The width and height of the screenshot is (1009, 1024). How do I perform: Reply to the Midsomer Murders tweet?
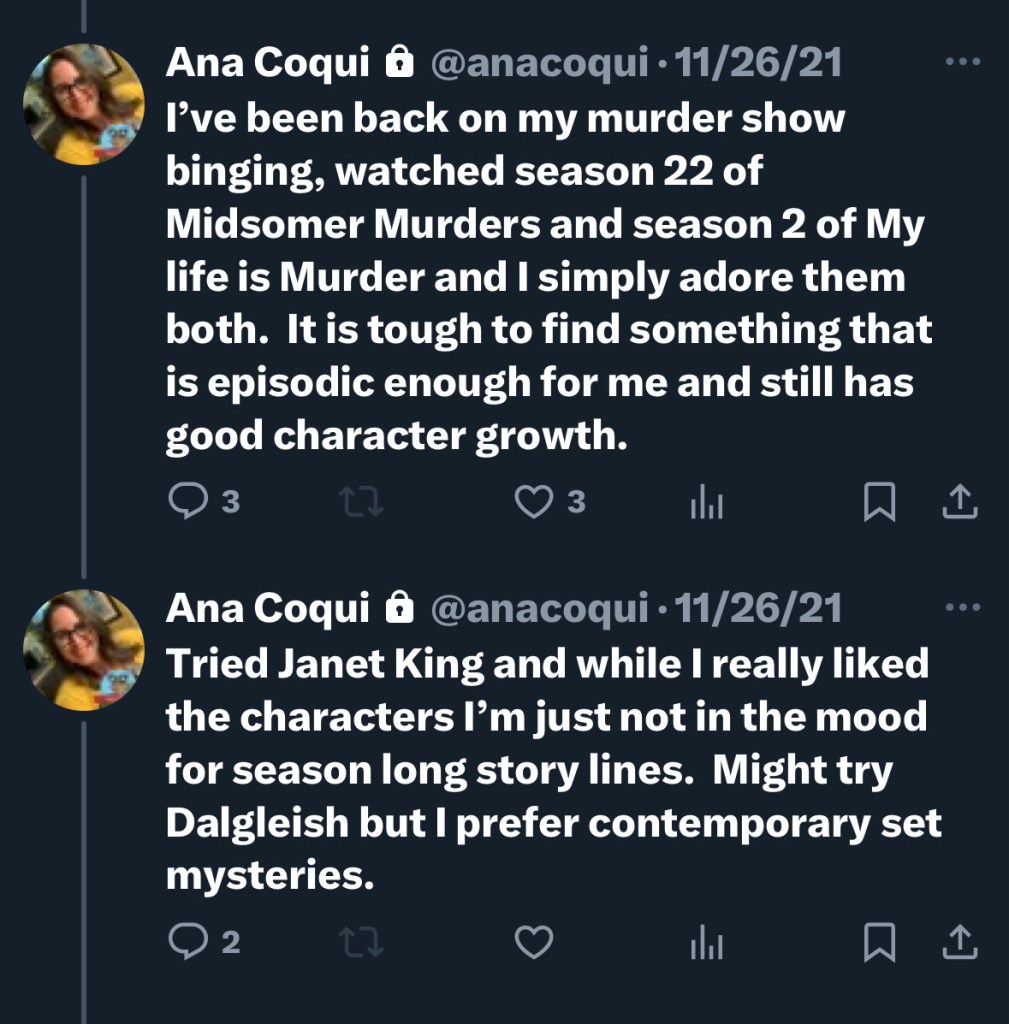point(188,503)
